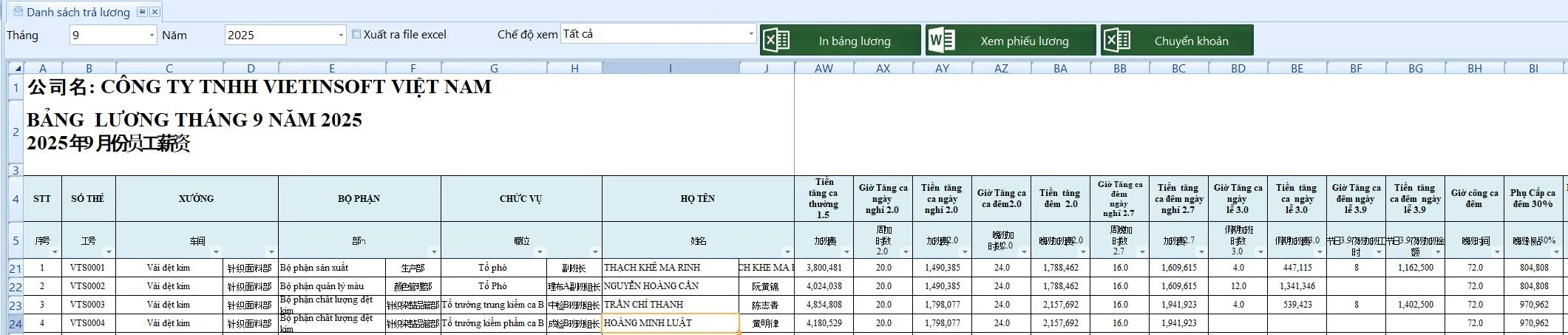
Task: Select column header I
Action: [671, 68]
